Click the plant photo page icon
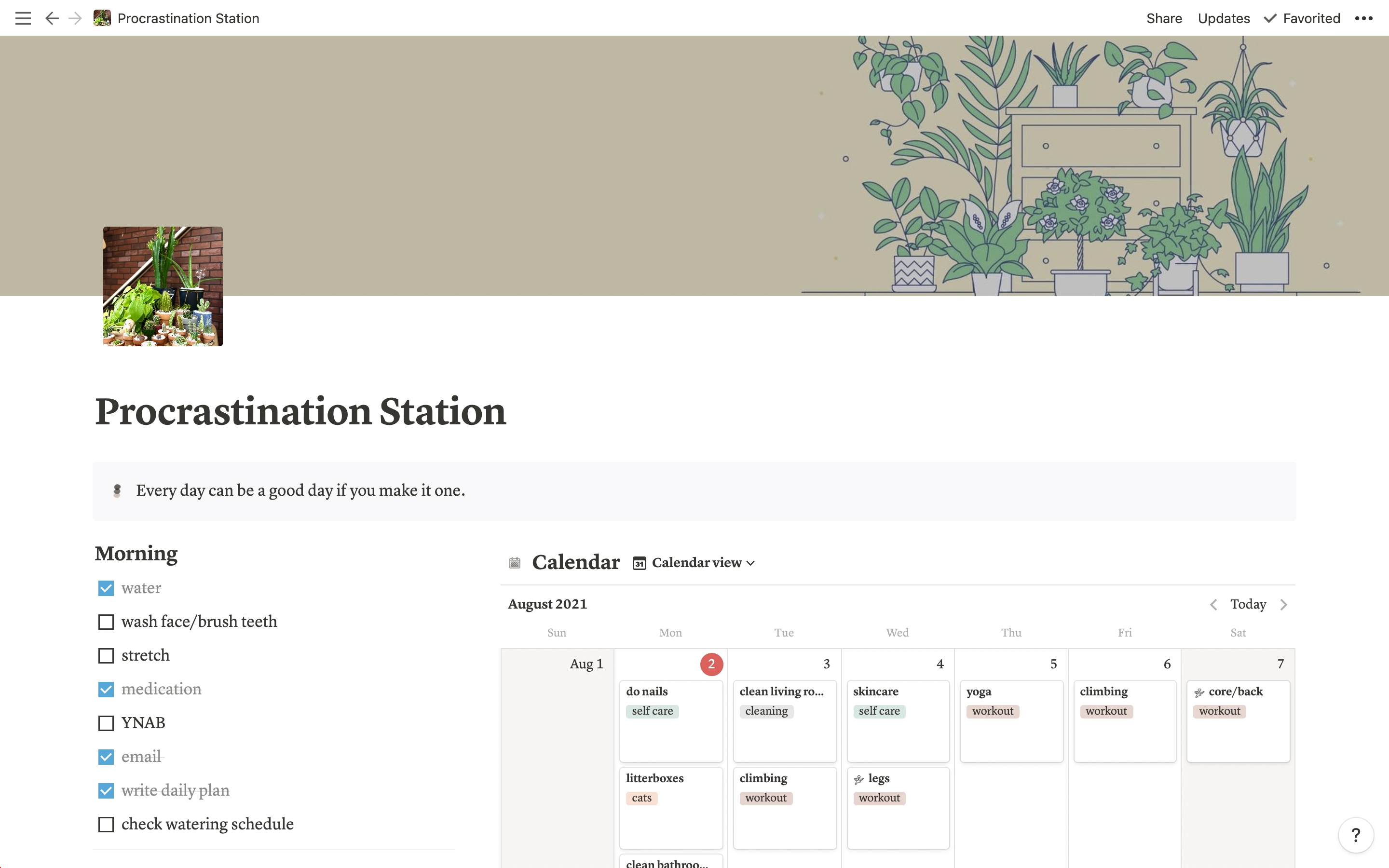The height and width of the screenshot is (868, 1389). 163,286
